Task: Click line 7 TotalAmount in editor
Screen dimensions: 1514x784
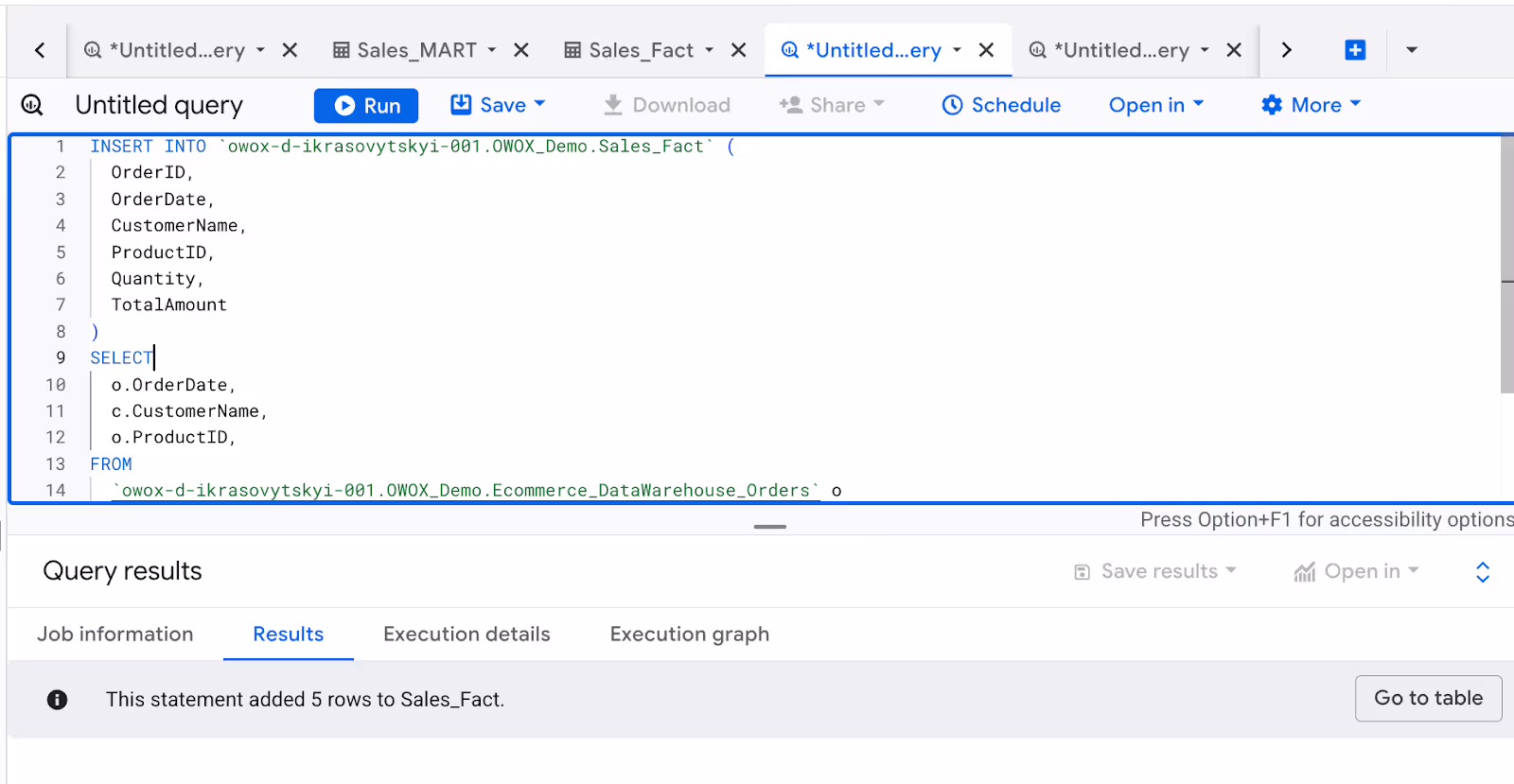Action: click(169, 305)
